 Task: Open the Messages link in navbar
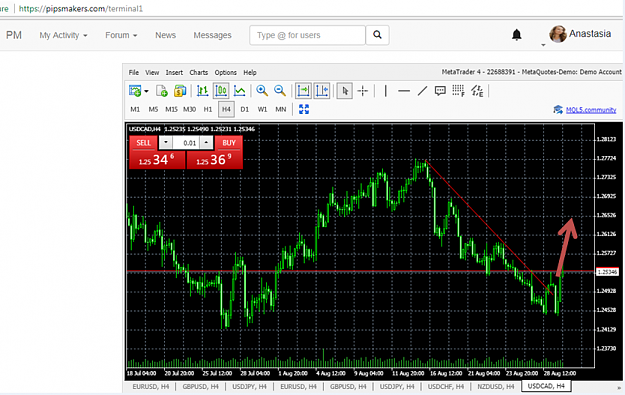(212, 35)
